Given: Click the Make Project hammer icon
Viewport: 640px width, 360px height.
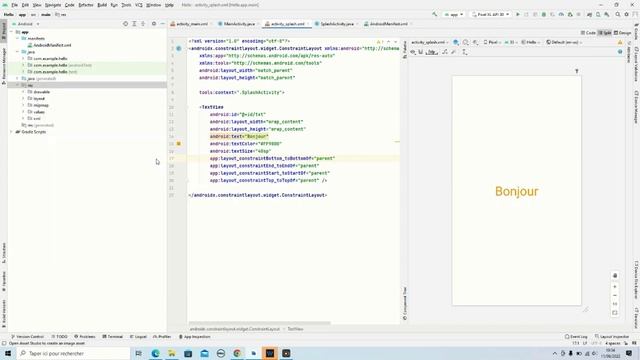Looking at the screenshot, I should pyautogui.click(x=435, y=14).
